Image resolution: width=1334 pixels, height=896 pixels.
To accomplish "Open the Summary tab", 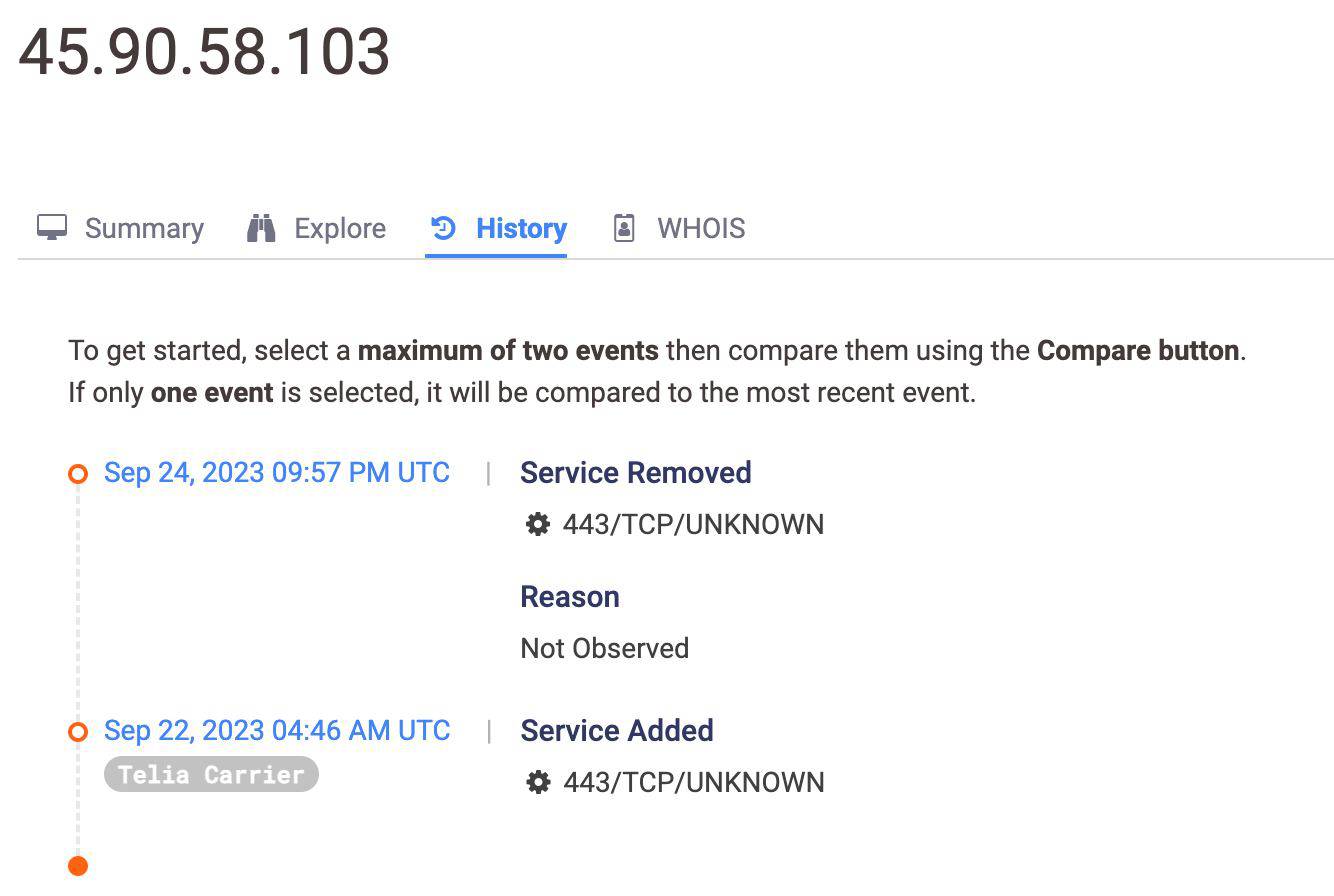I will tap(143, 229).
